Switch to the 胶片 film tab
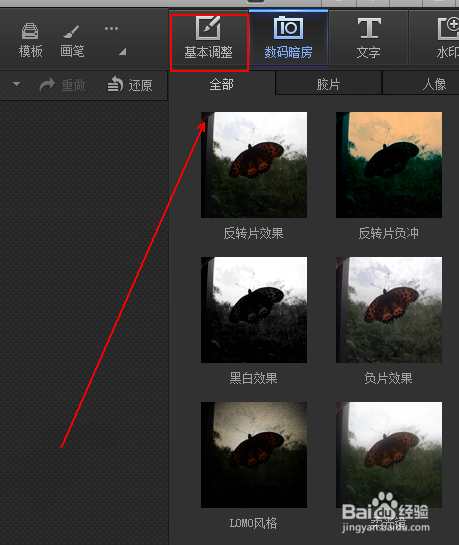Screen dimensions: 459x545 328,84
